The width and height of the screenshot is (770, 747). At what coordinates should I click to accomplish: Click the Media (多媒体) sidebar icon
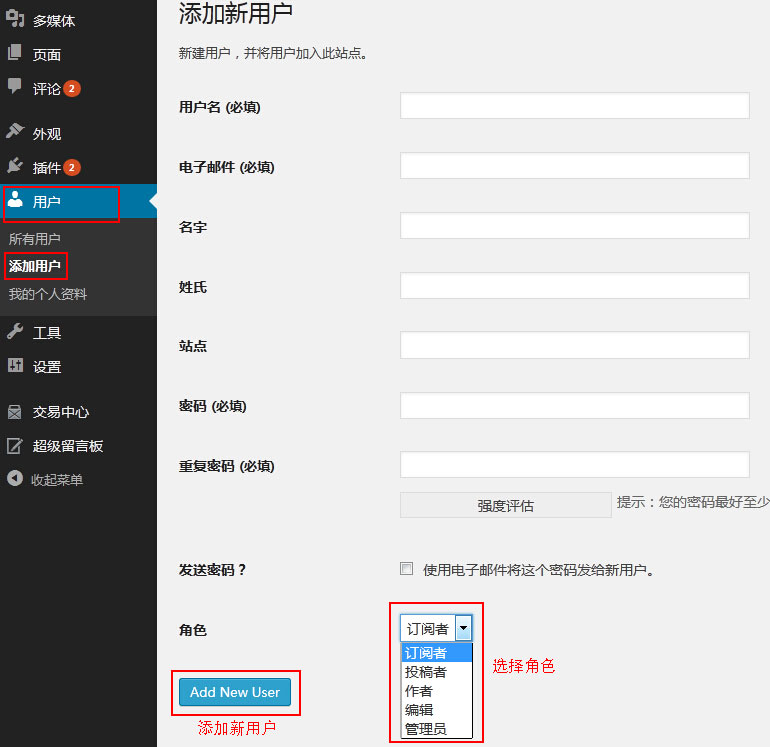(15, 19)
